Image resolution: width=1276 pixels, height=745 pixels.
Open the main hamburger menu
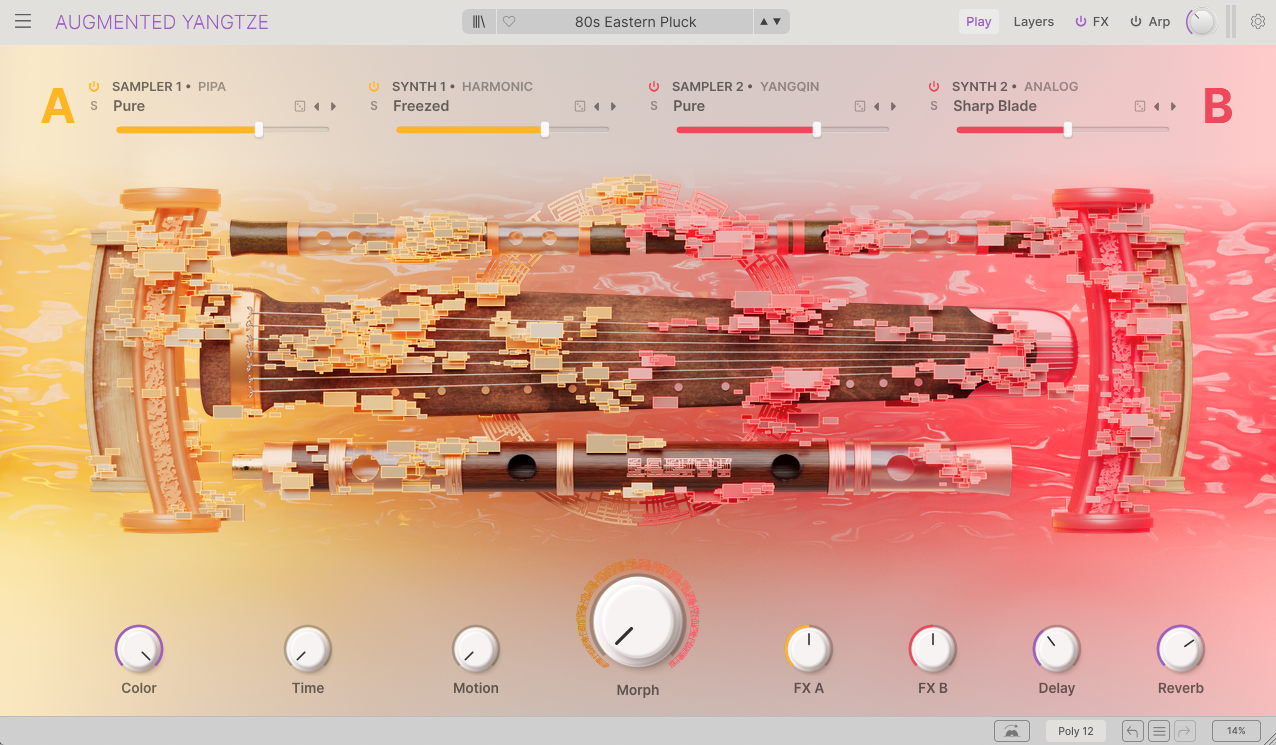pyautogui.click(x=23, y=22)
